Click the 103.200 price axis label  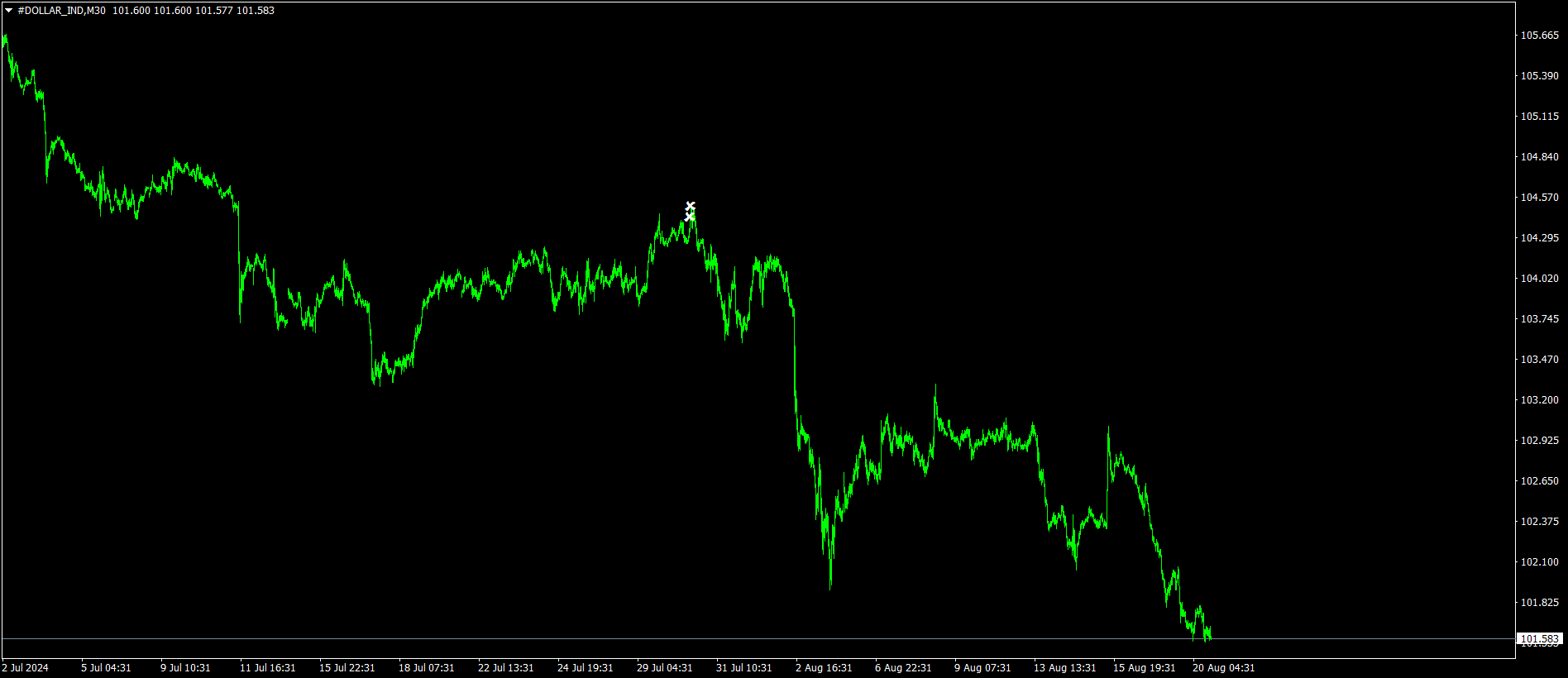click(1539, 400)
